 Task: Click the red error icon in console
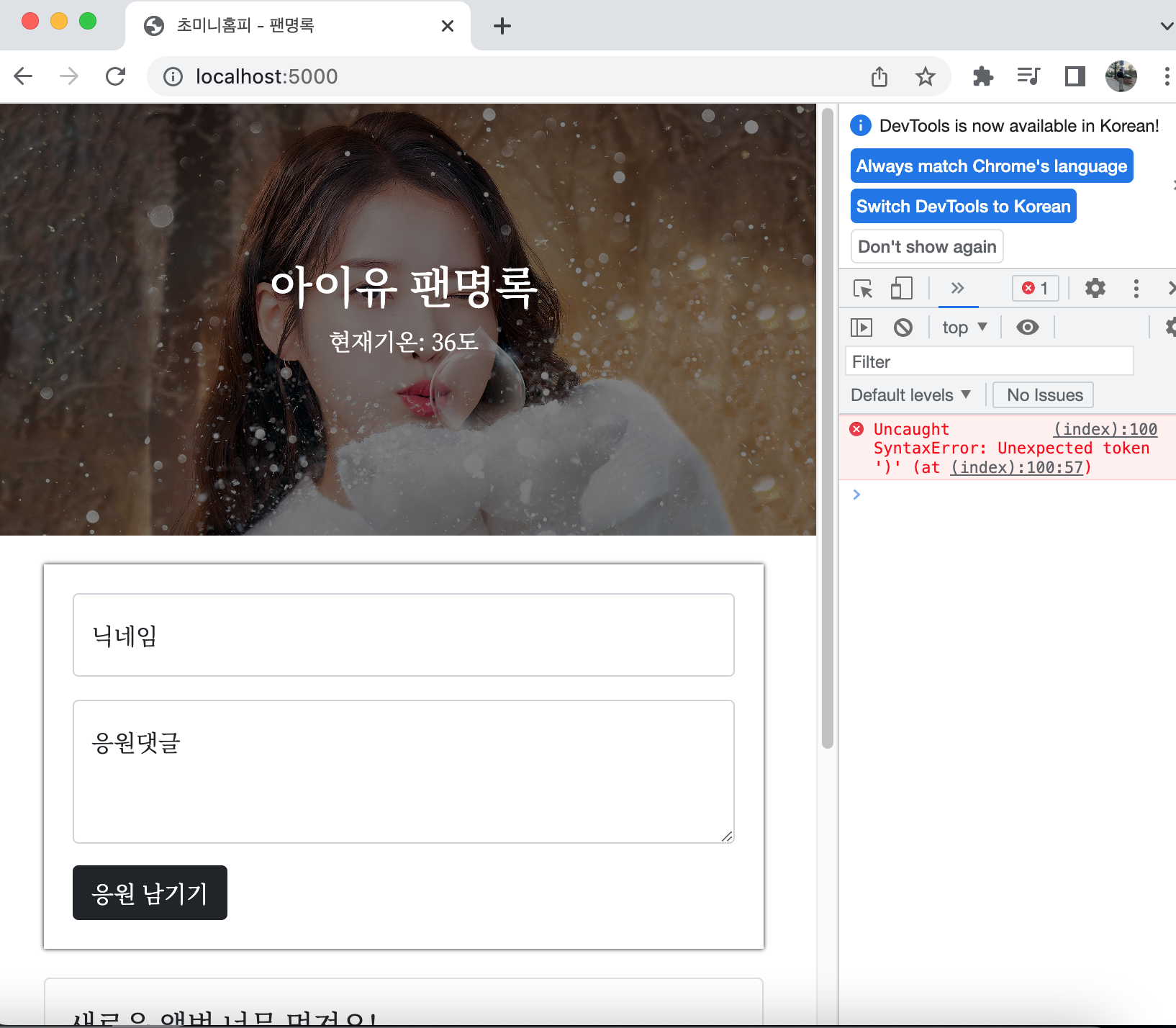(x=856, y=429)
